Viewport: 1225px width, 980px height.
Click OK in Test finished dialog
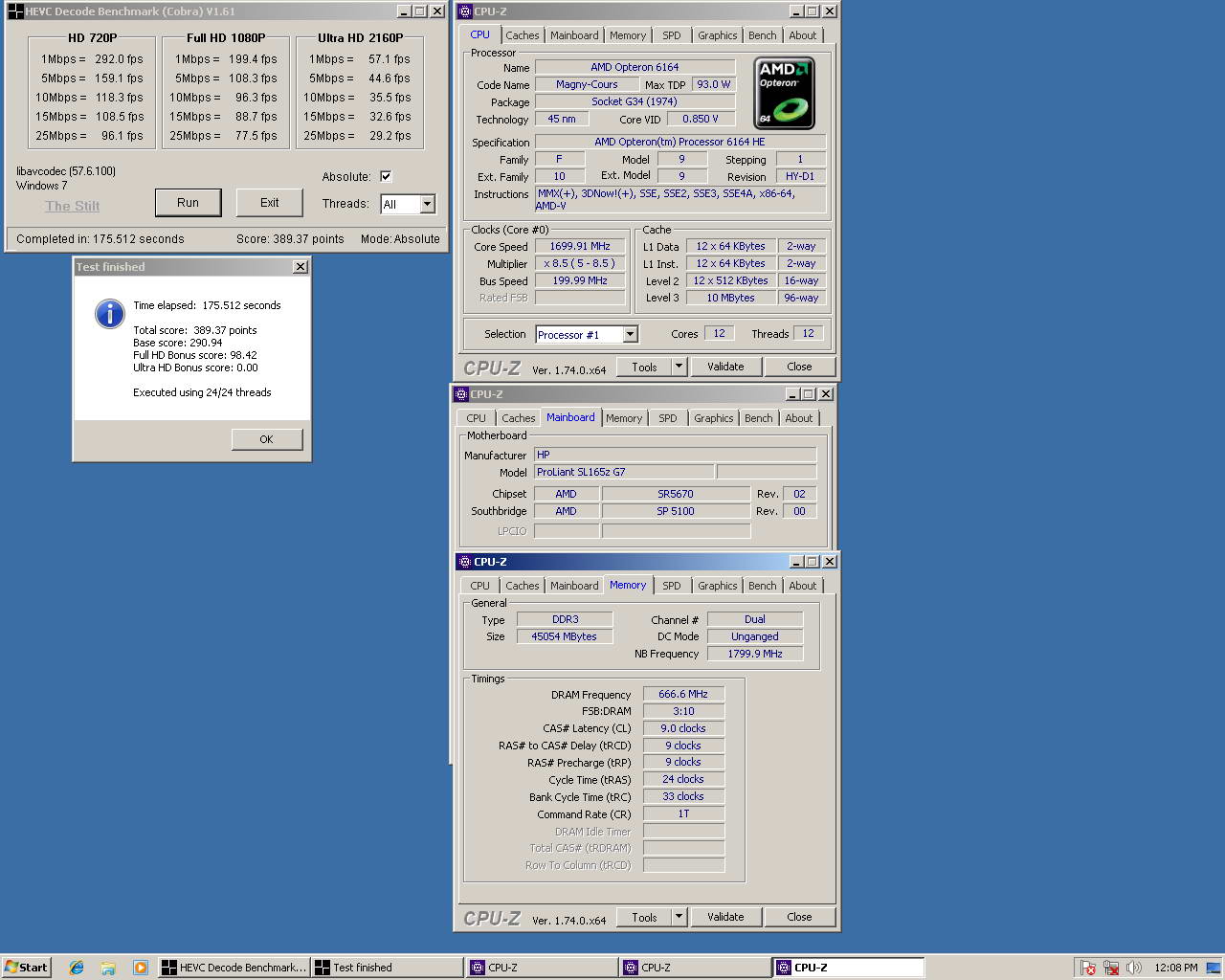click(x=266, y=439)
